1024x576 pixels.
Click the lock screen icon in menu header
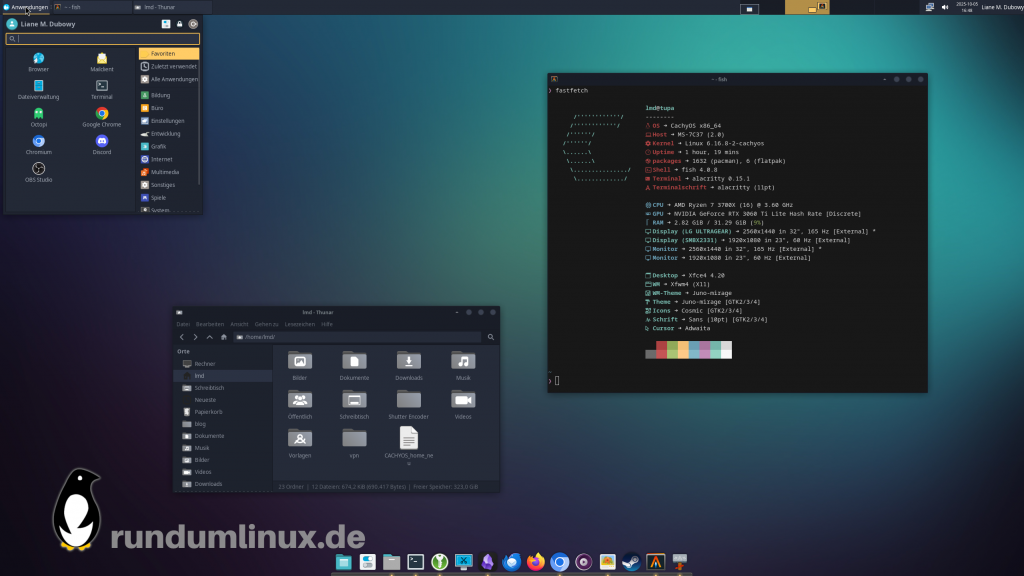click(179, 24)
